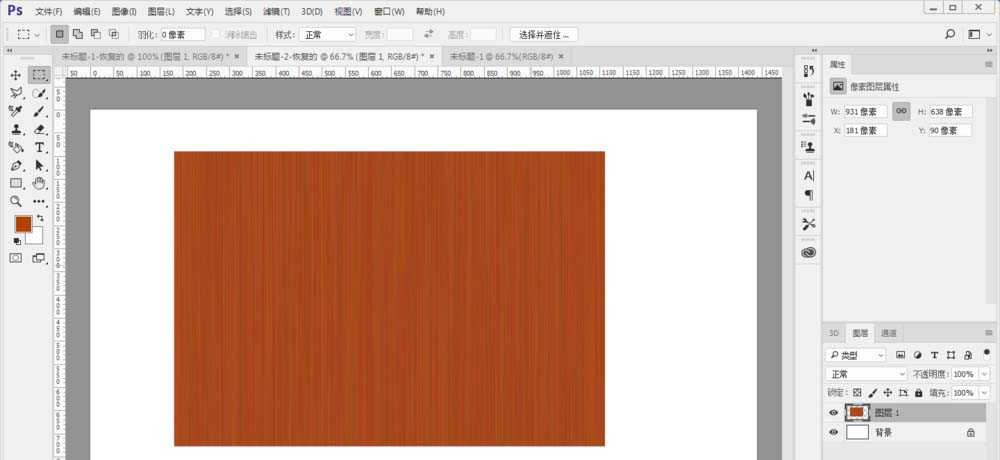Select the Eyedropper tool
1000x460 pixels.
click(16, 111)
